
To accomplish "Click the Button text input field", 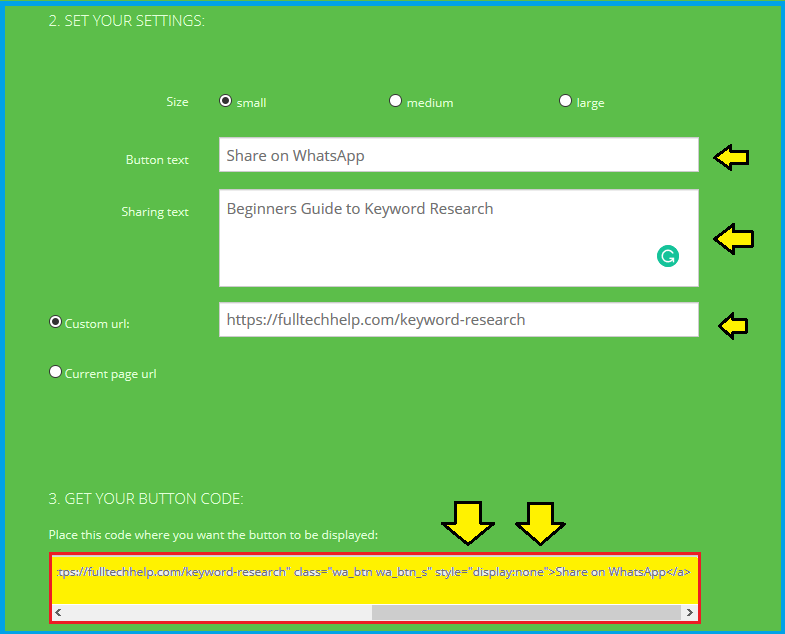I will (x=459, y=155).
